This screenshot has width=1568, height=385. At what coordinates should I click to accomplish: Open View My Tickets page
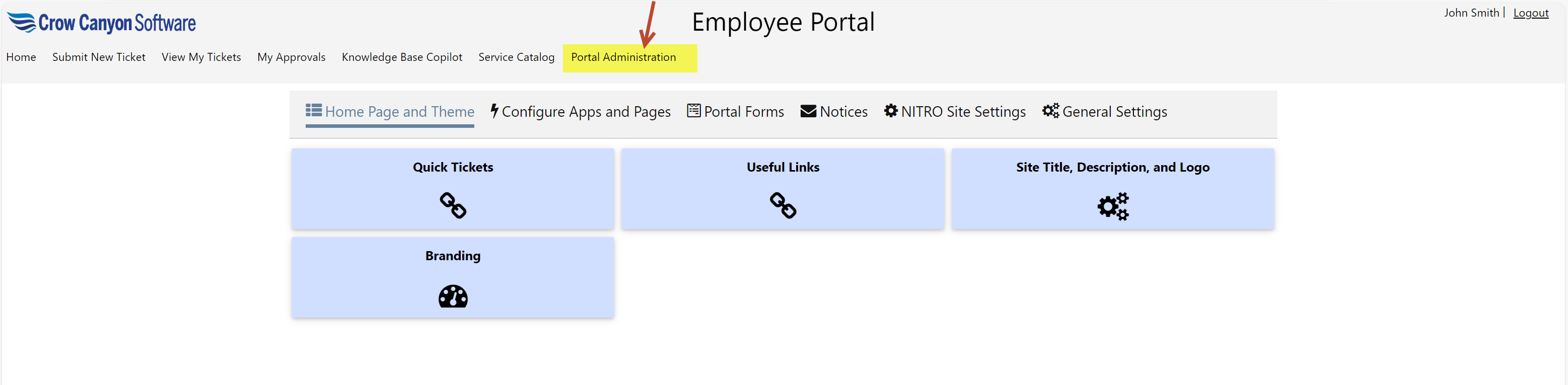(x=201, y=57)
